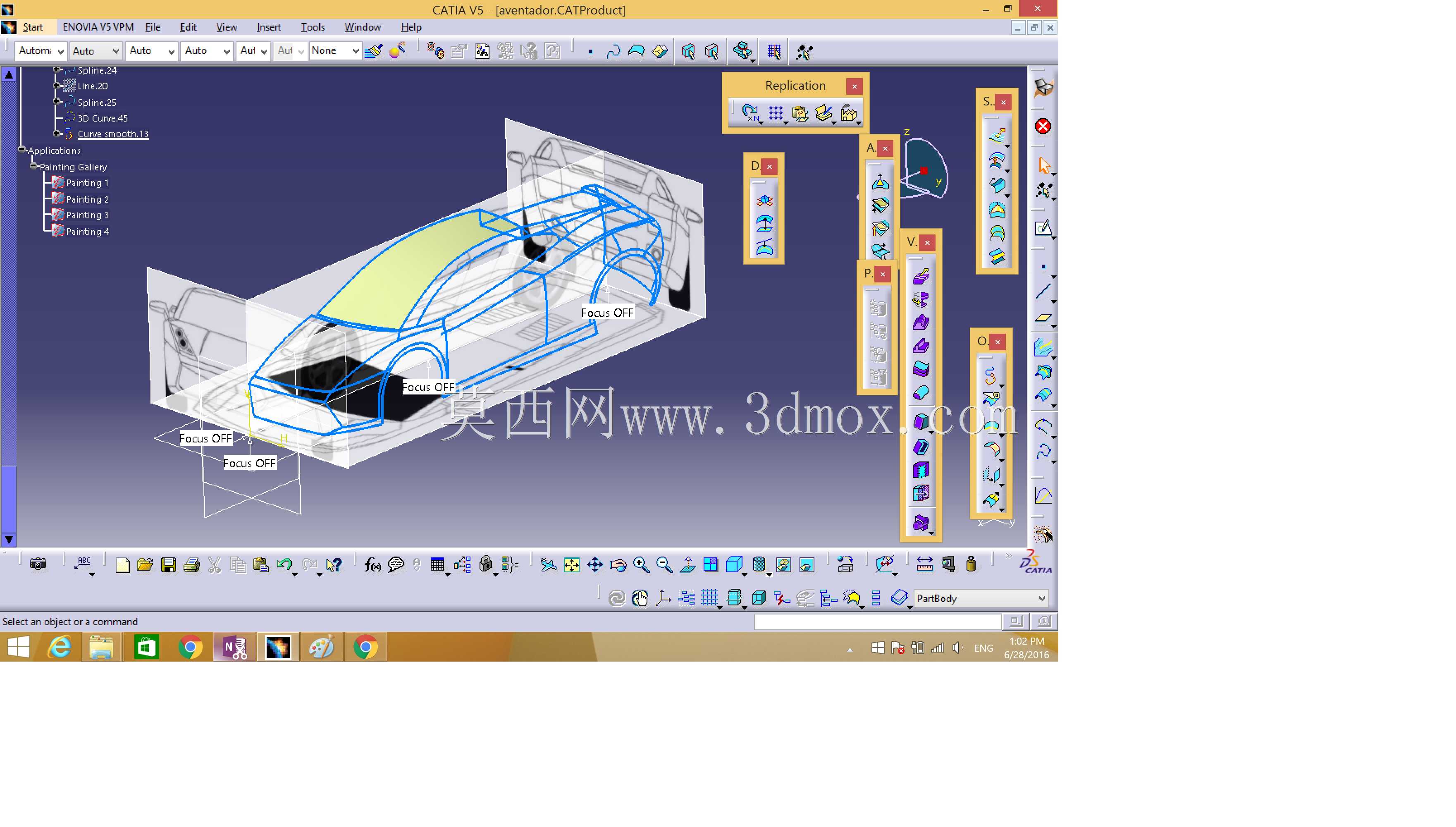
Task: Click the Capture camera icon
Action: pyautogui.click(x=38, y=564)
